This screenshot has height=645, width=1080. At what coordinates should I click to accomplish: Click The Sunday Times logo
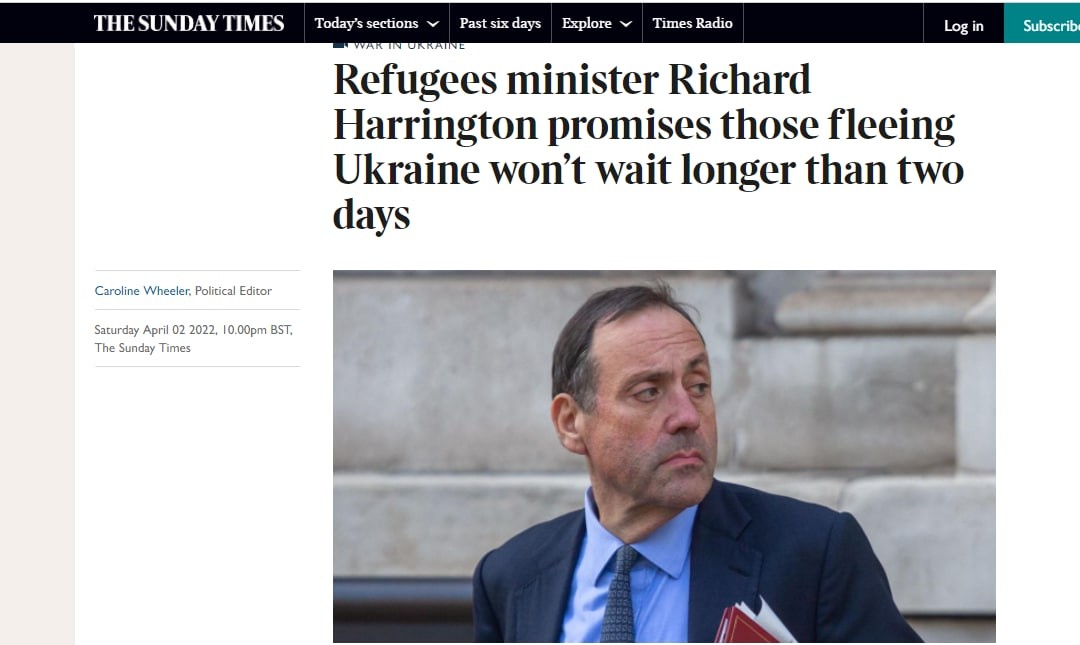[x=189, y=23]
